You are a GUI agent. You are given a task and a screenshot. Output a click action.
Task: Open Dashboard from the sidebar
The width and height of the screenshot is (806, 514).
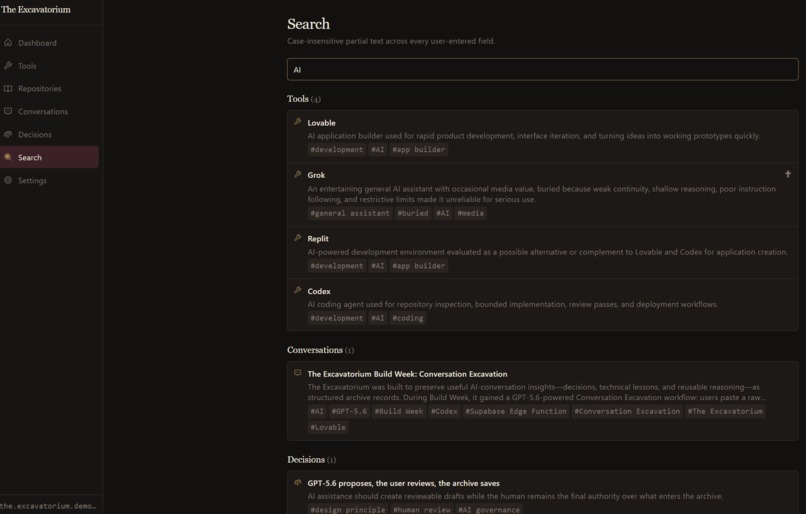point(49,43)
